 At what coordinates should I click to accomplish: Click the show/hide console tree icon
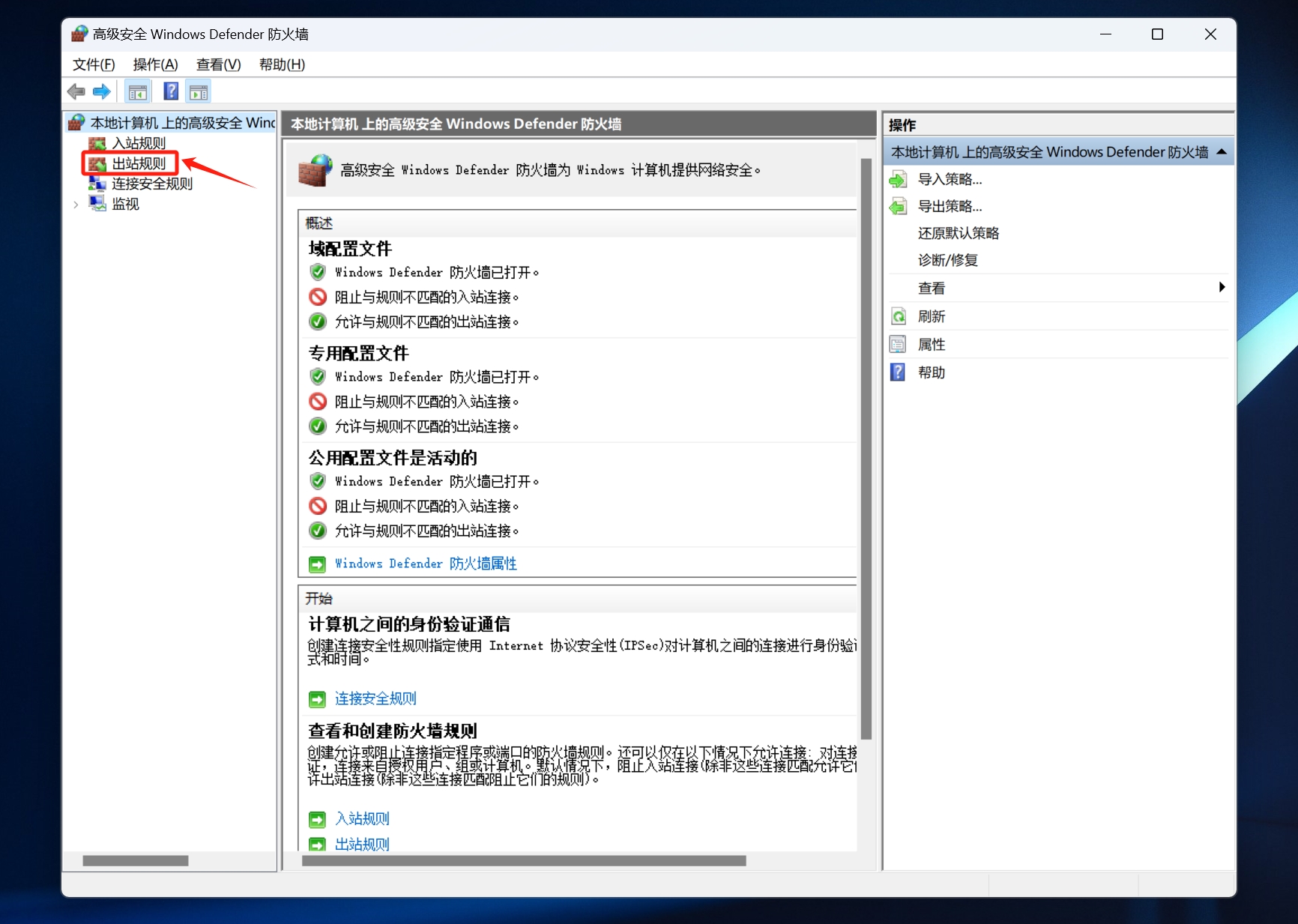[x=138, y=92]
